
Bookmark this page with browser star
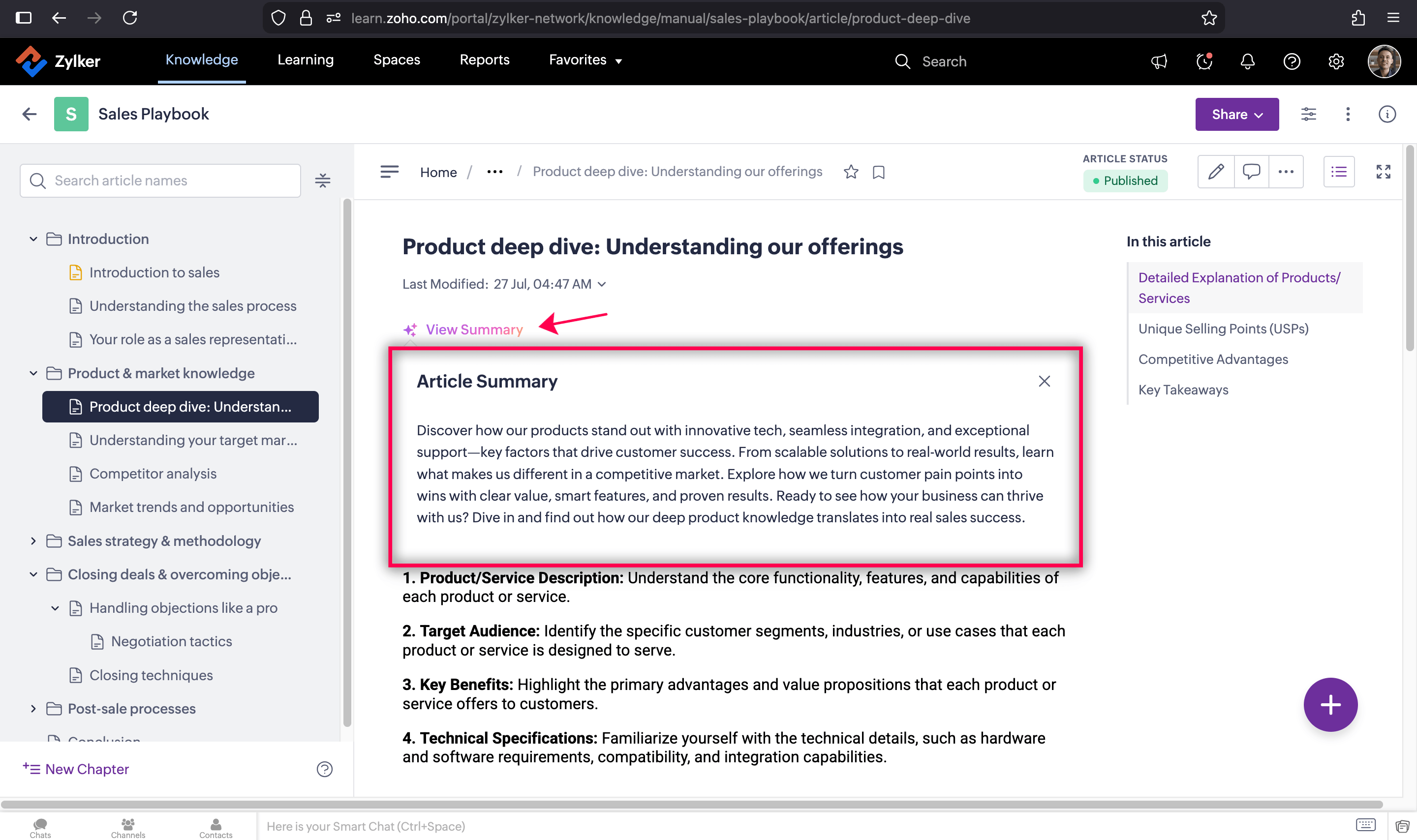[1209, 18]
